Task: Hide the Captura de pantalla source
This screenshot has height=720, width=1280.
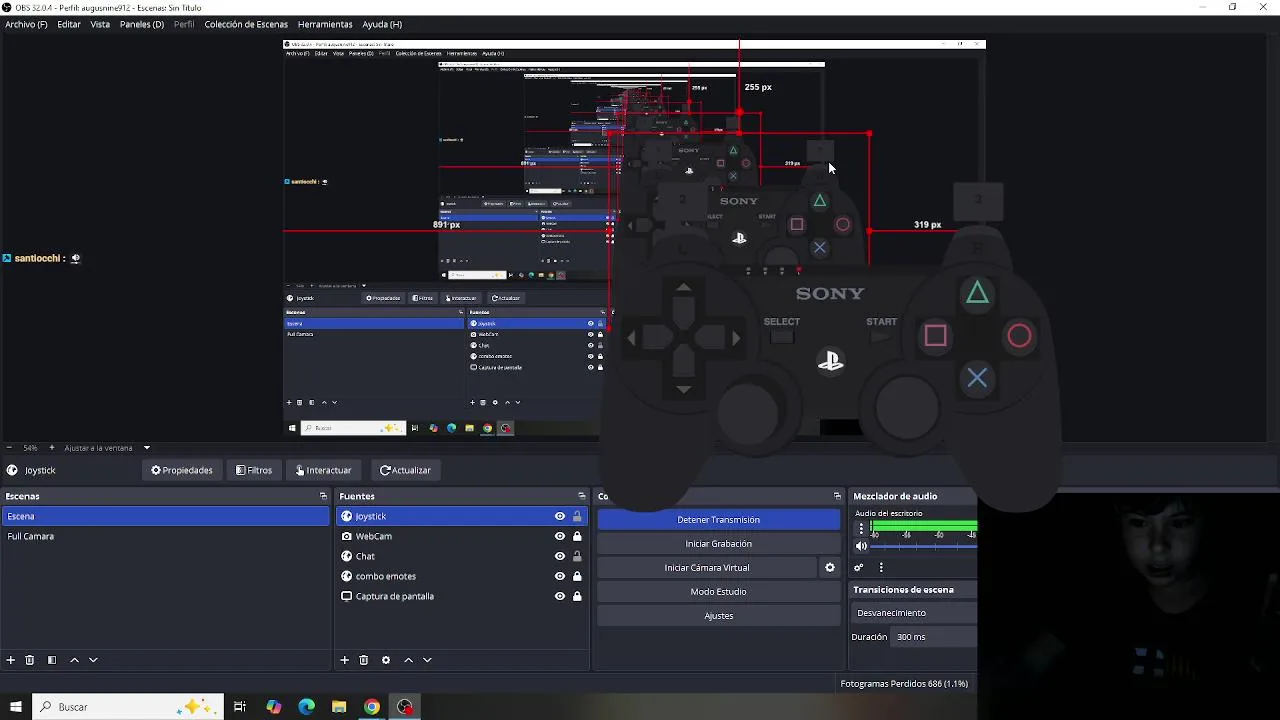Action: (560, 596)
